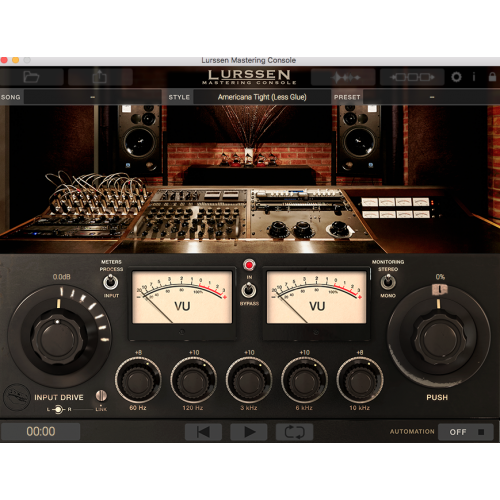Click the 120 Hz EQ knob
The width and height of the screenshot is (500, 500).
pyautogui.click(x=193, y=380)
